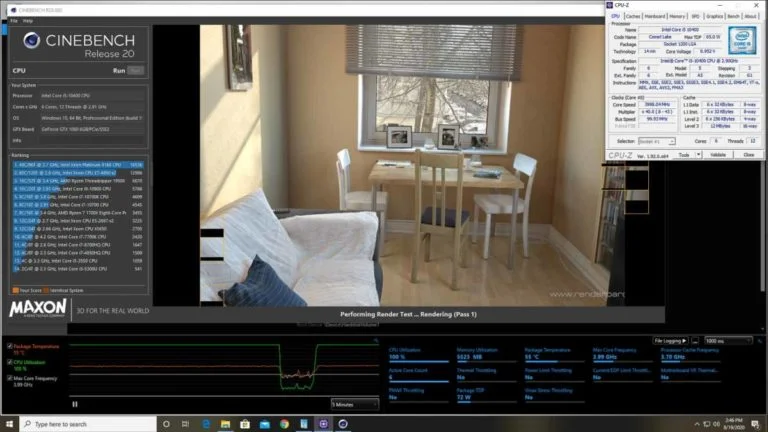Show hidden system tray icons

[x=696, y=424]
